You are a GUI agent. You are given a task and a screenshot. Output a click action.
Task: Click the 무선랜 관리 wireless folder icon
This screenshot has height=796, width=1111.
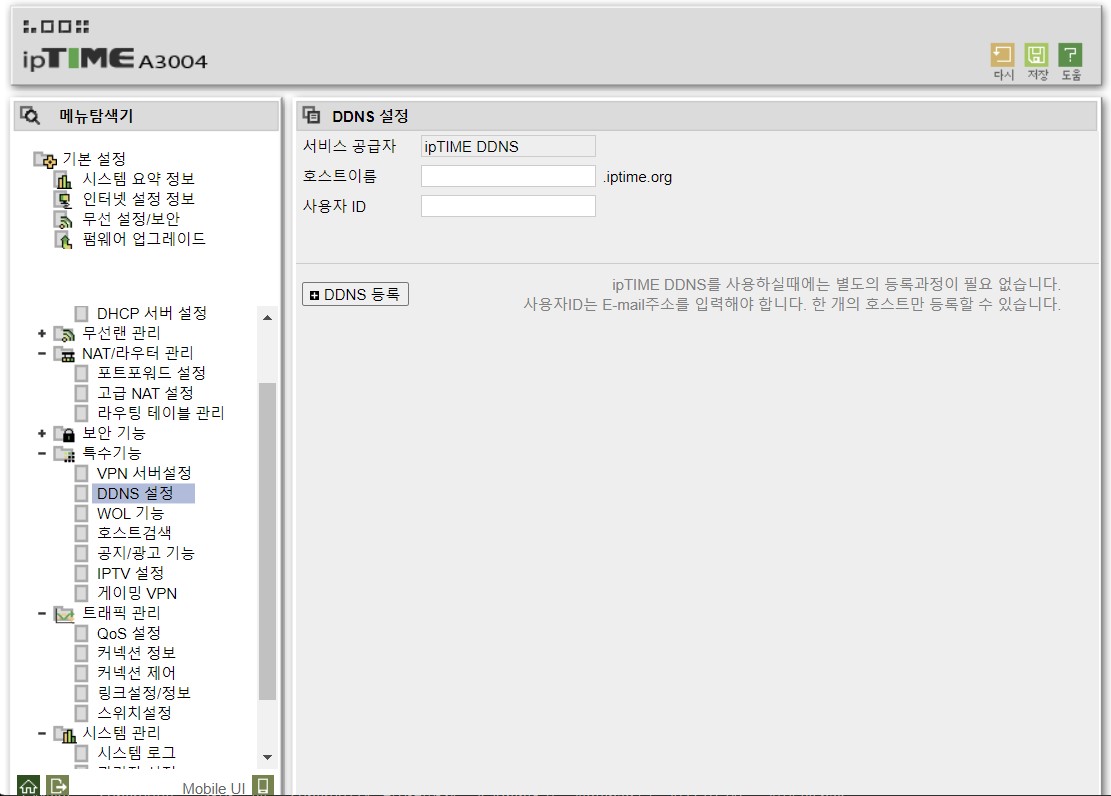tap(64, 334)
